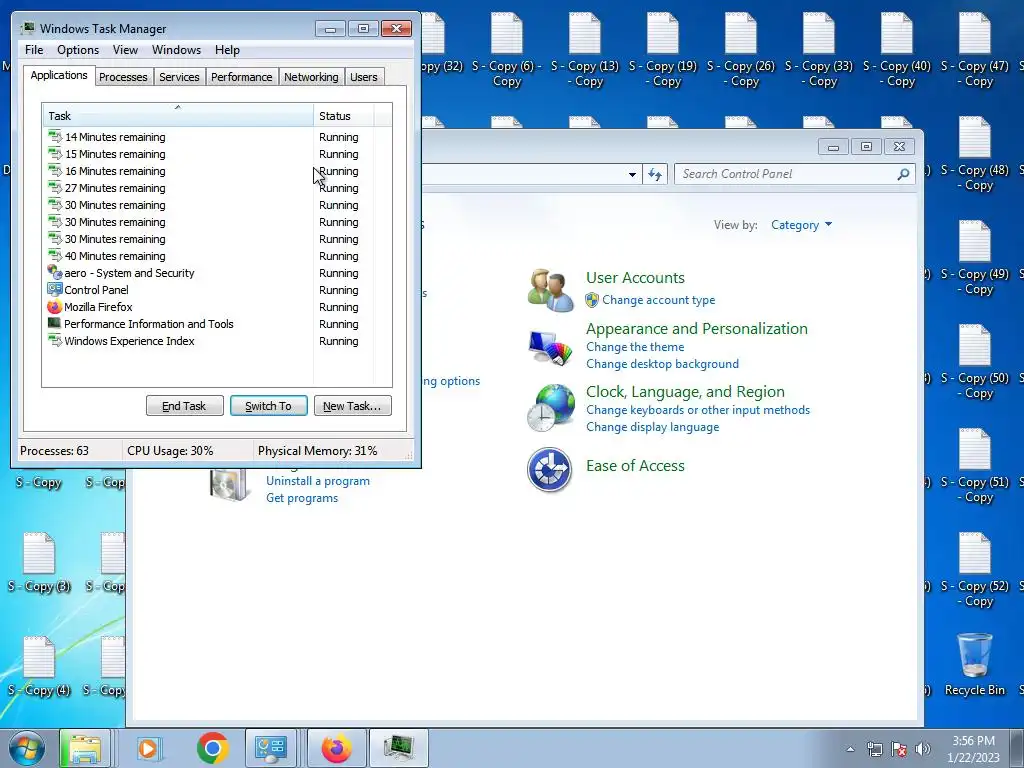This screenshot has width=1024, height=768.
Task: Click the search magnifier icon in Control Panel
Action: 903,174
